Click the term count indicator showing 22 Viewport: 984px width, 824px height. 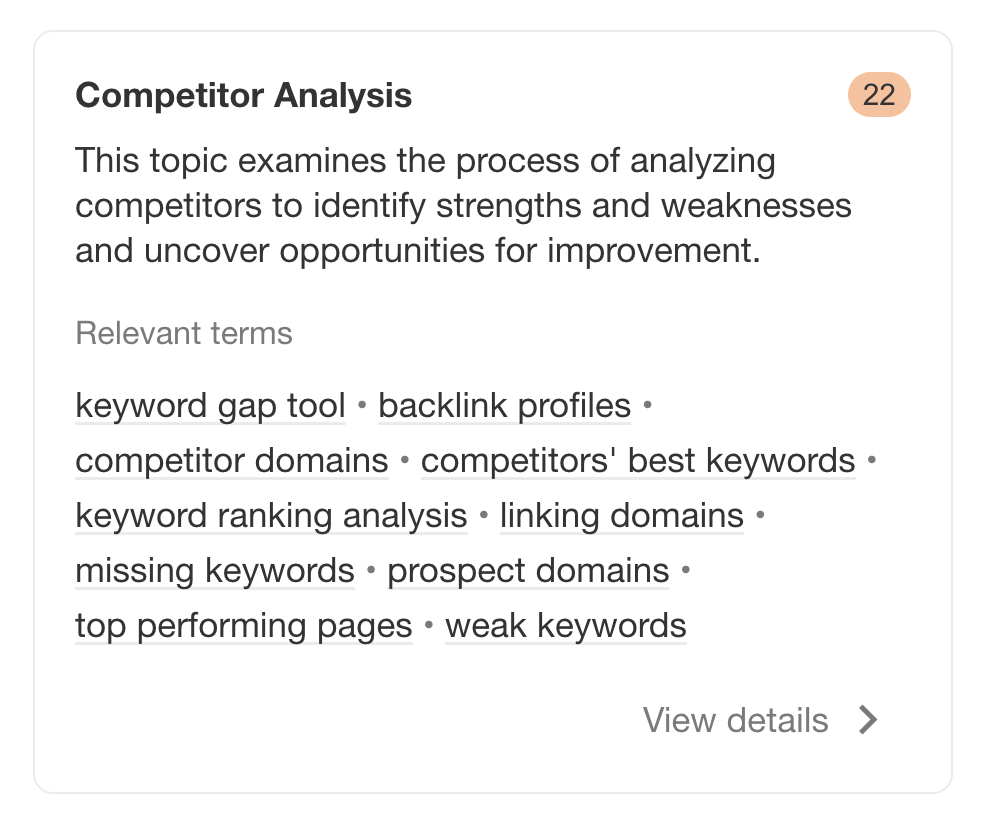[879, 94]
